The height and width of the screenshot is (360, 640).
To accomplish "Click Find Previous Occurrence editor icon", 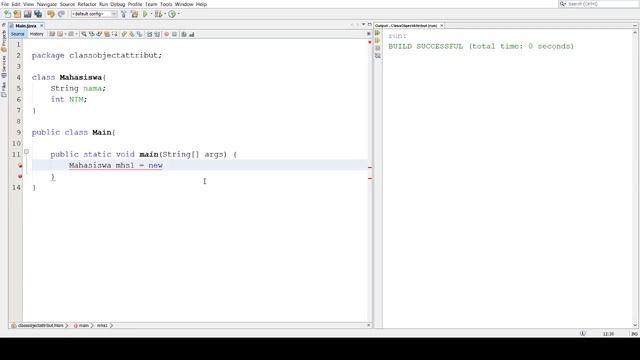I will coord(91,34).
